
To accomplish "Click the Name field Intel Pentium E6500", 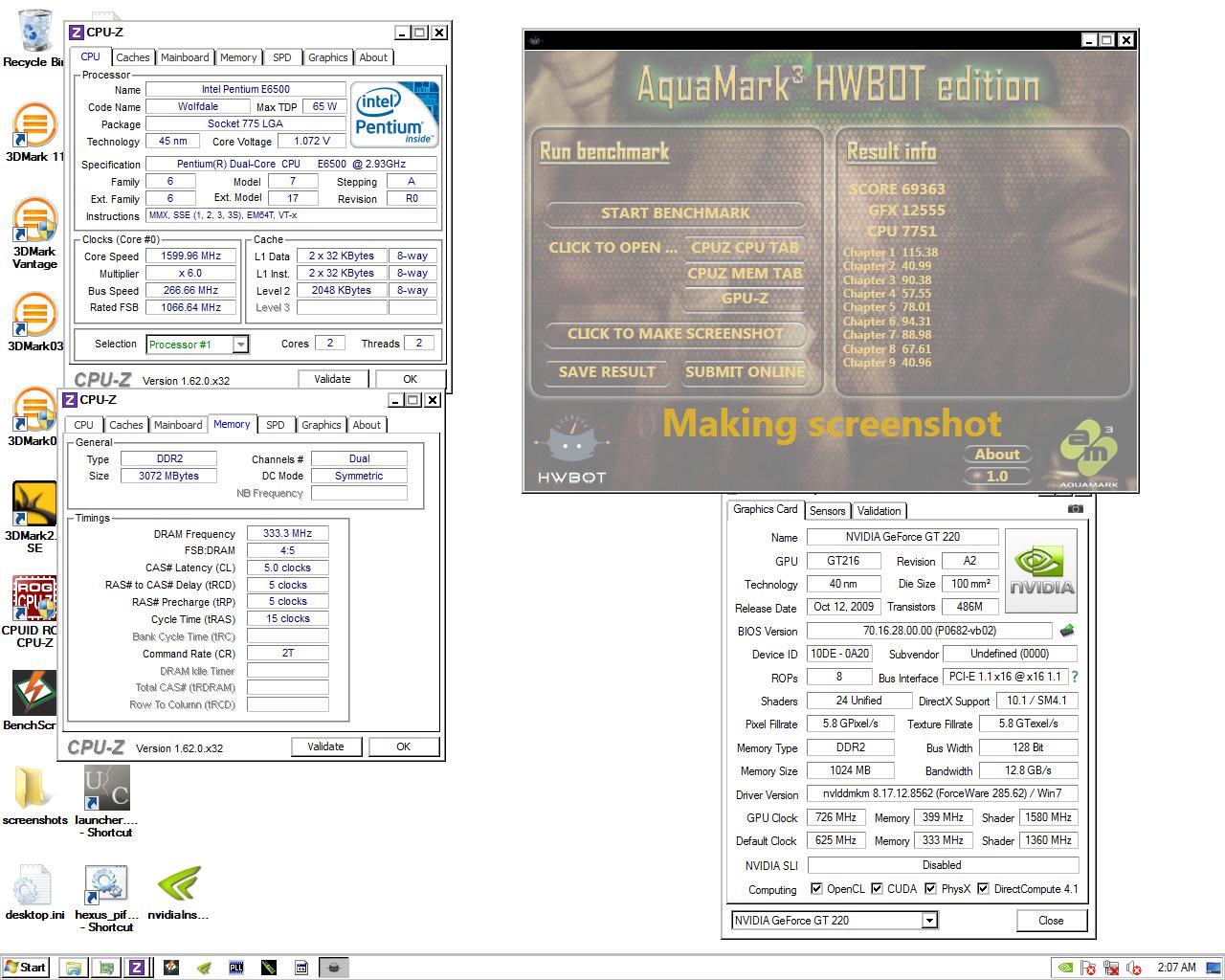I will [245, 89].
